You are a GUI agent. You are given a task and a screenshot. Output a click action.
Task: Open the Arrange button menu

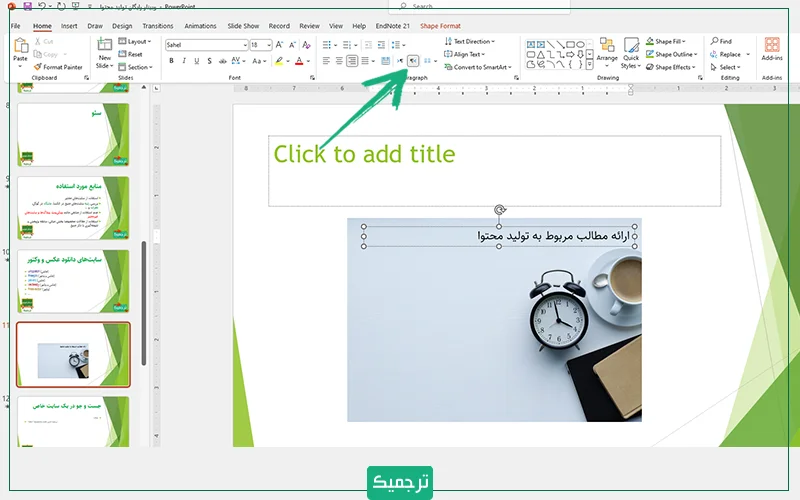[607, 53]
